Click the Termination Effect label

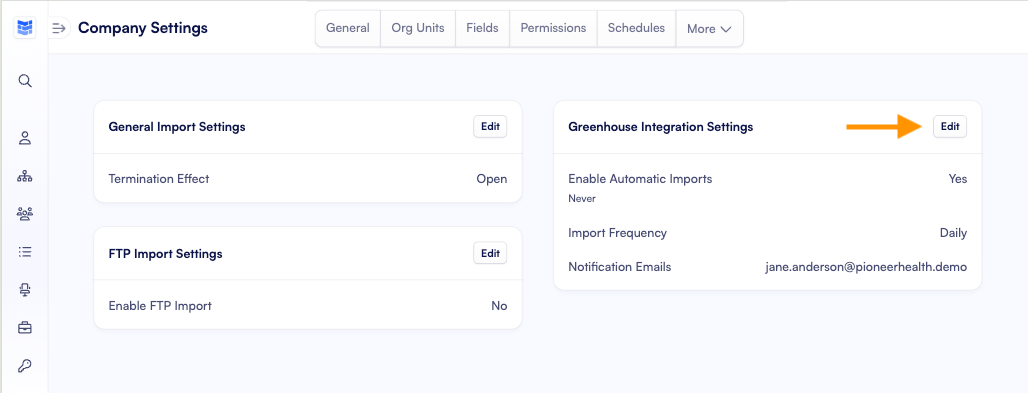coord(159,178)
